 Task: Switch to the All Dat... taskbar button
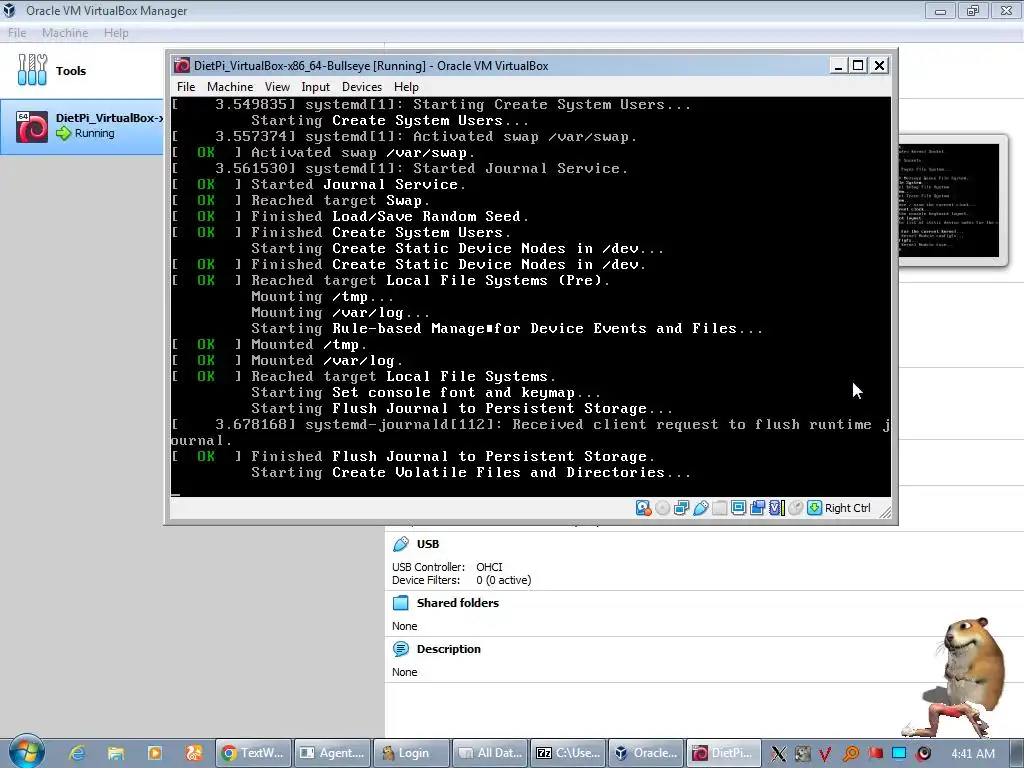[x=490, y=753]
